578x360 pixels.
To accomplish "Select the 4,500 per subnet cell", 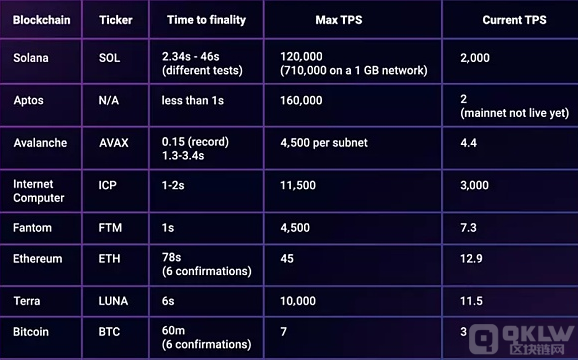I will point(324,143).
